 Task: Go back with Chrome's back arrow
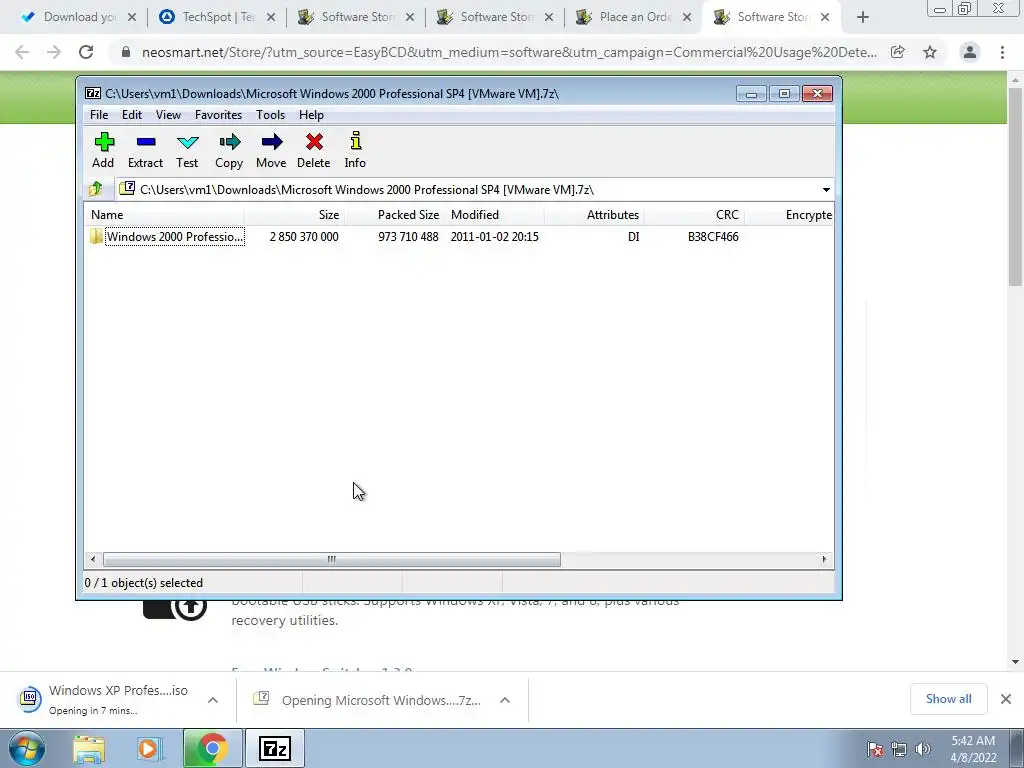[x=22, y=52]
